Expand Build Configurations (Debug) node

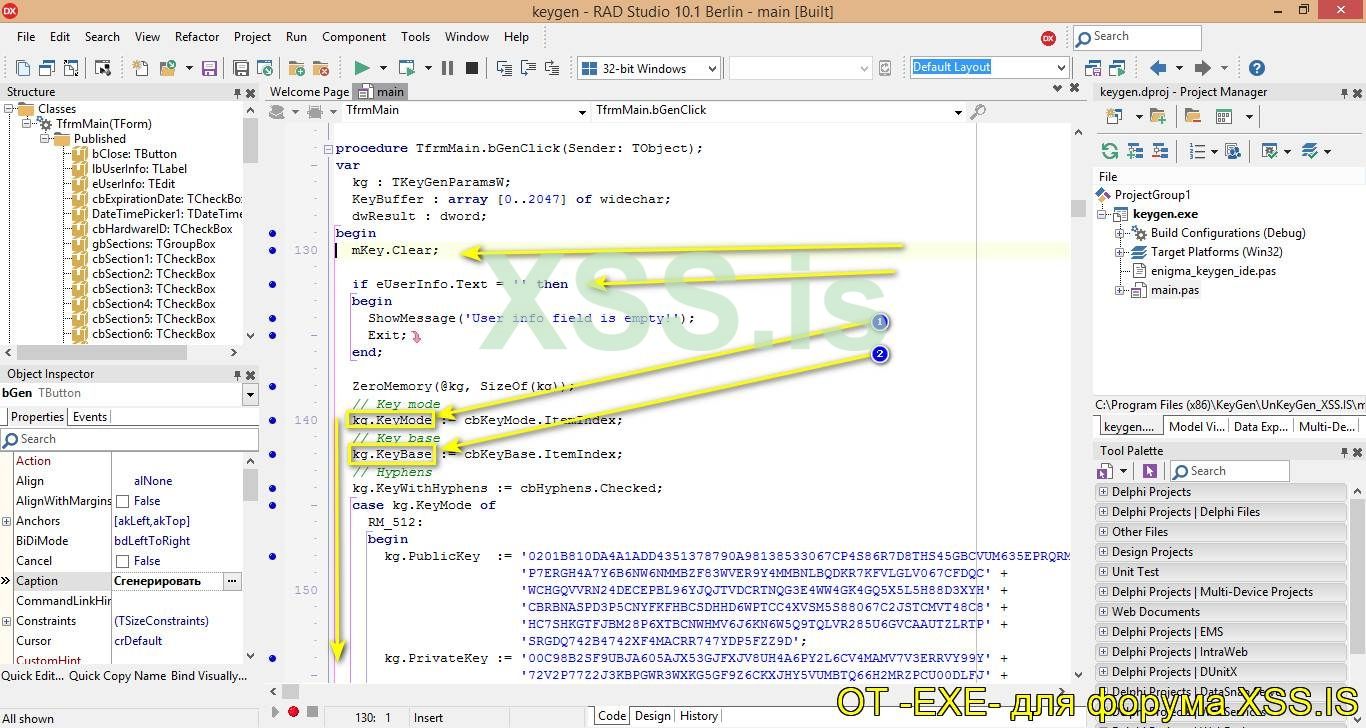(x=1120, y=233)
